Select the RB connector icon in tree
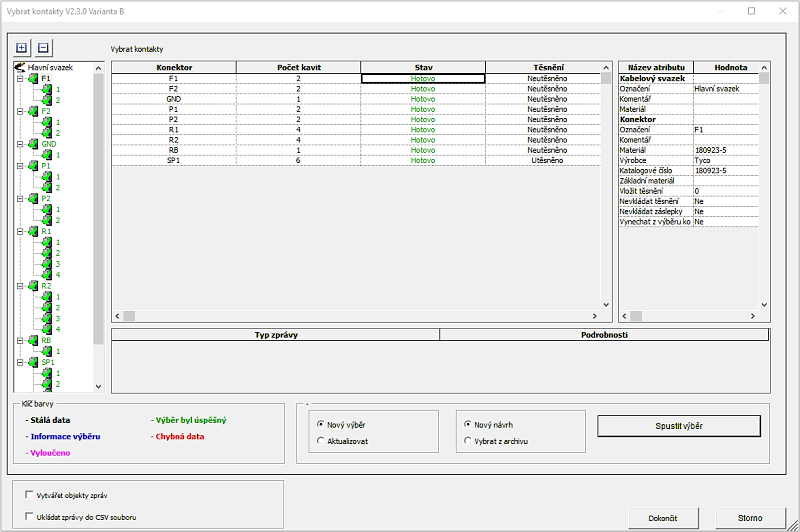This screenshot has height=532, width=800. [33, 340]
